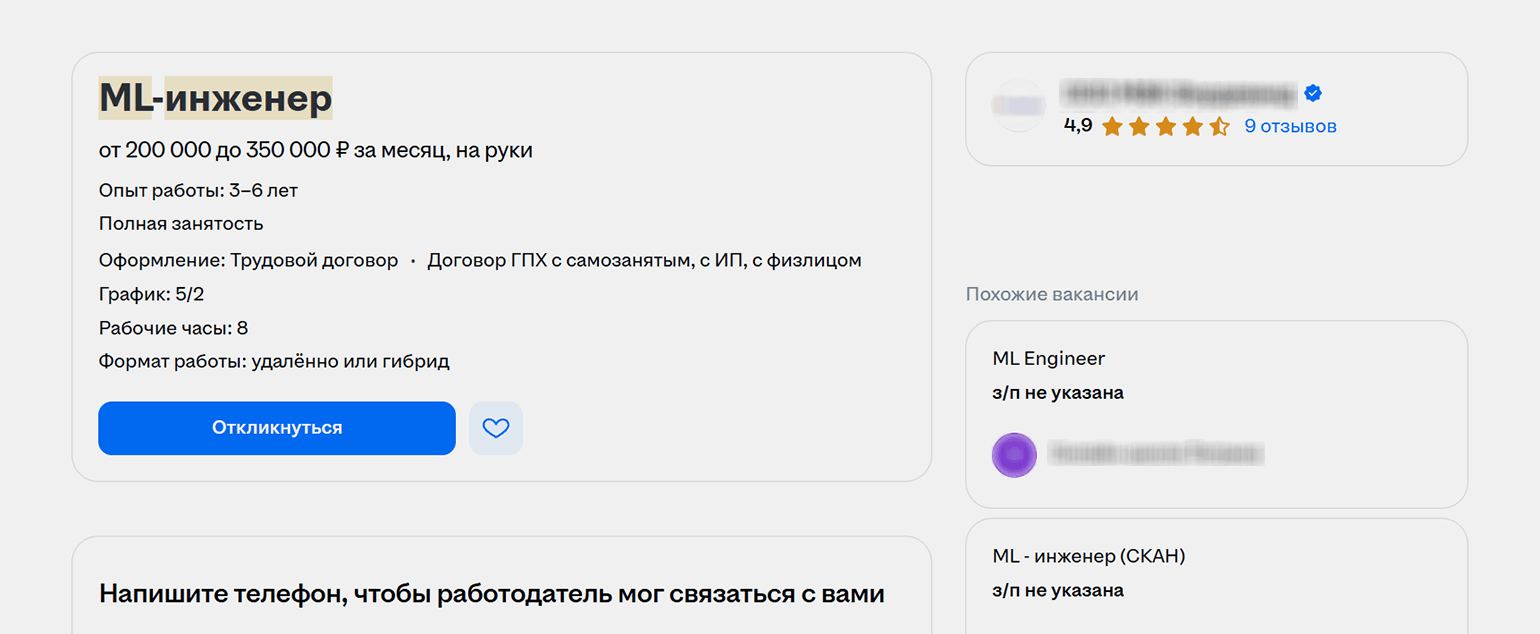Viewport: 1540px width, 634px height.
Task: Click the Похожие вакансии heading
Action: click(x=1051, y=294)
